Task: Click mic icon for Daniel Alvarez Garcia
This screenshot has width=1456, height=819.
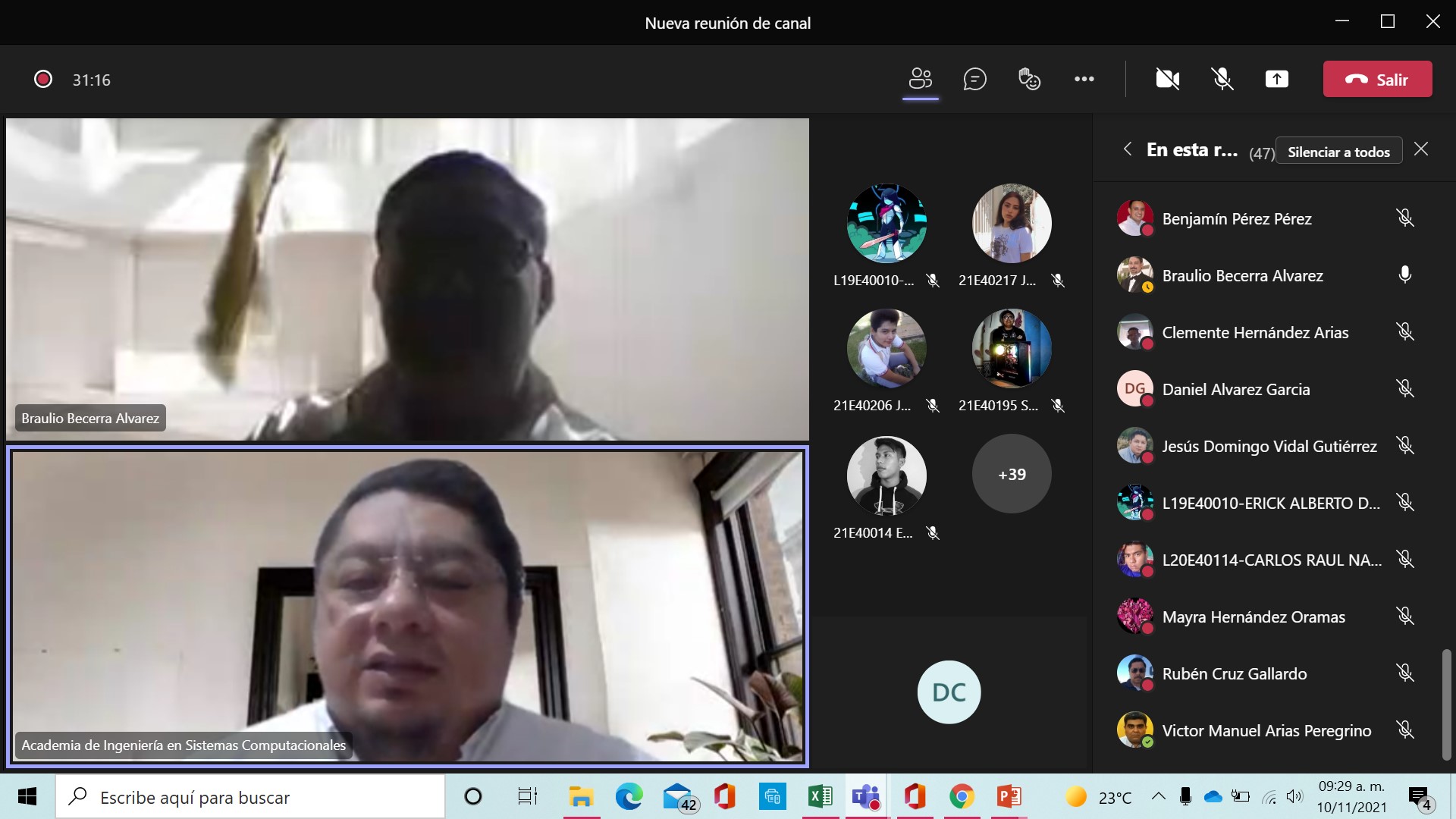Action: pyautogui.click(x=1405, y=389)
